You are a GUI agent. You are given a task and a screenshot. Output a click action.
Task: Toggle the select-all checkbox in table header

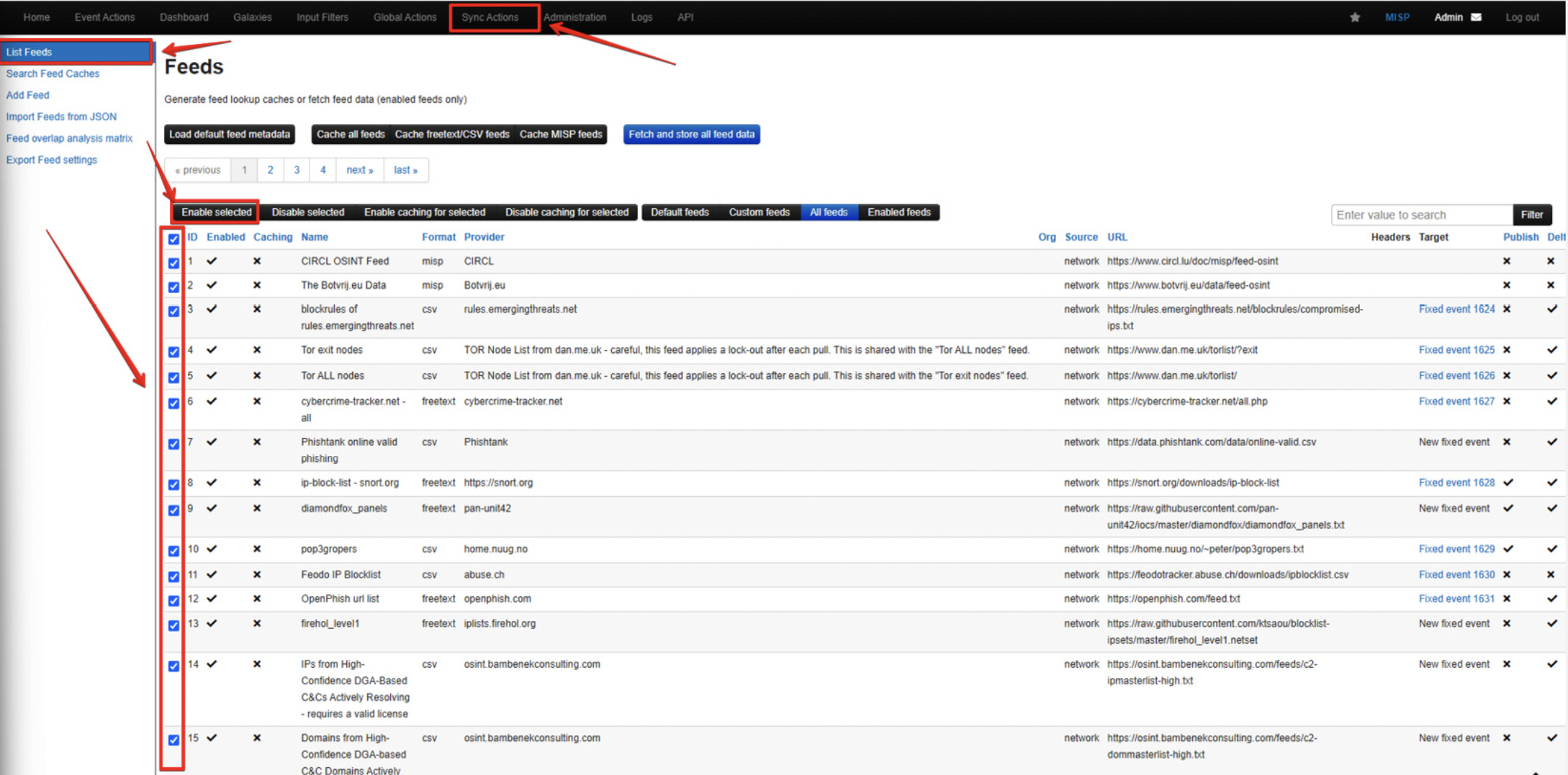[x=174, y=238]
